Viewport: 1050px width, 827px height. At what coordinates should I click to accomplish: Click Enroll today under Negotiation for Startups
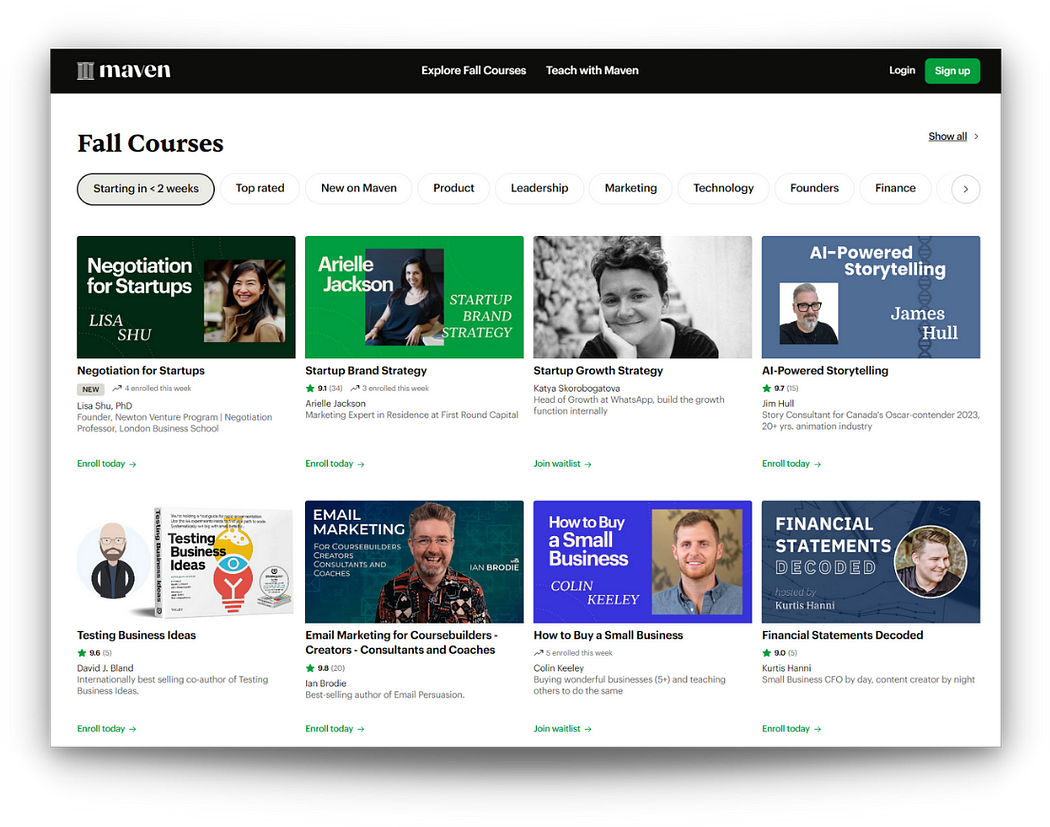click(x=106, y=463)
